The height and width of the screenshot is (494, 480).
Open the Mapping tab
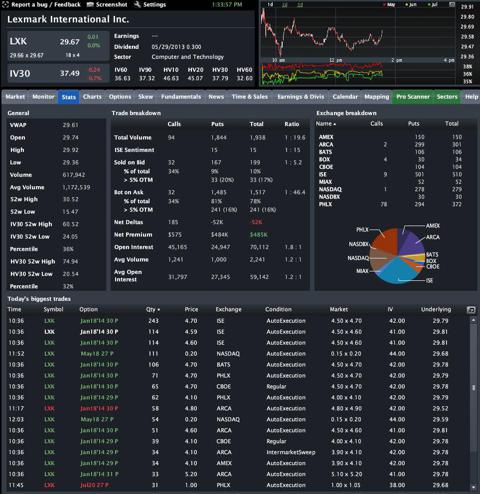(377, 97)
